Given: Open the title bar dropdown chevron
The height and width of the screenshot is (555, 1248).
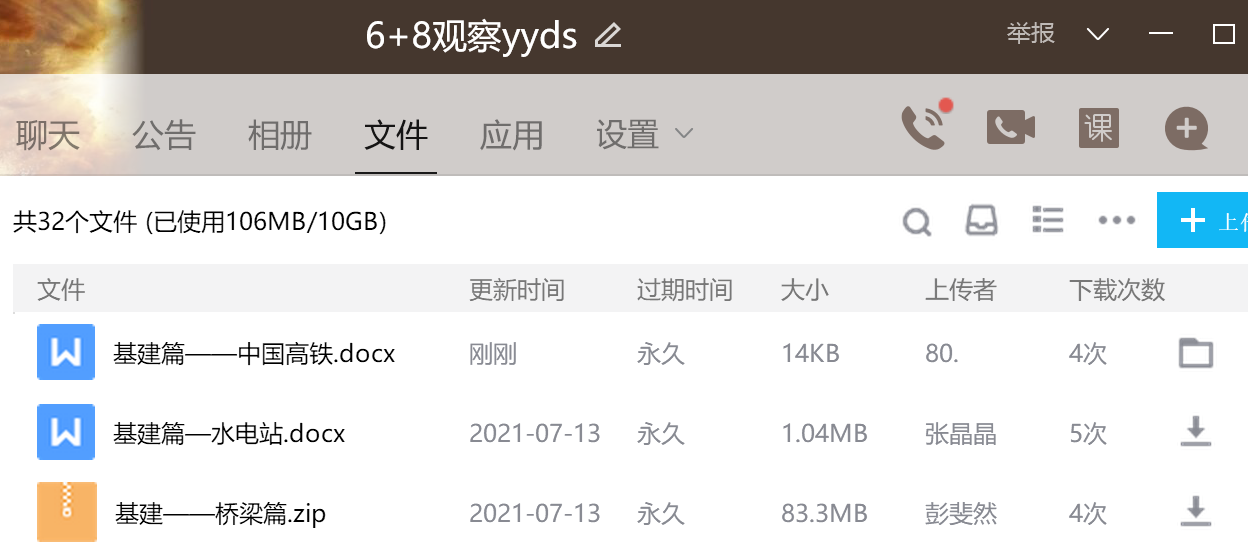Looking at the screenshot, I should click(x=1098, y=35).
